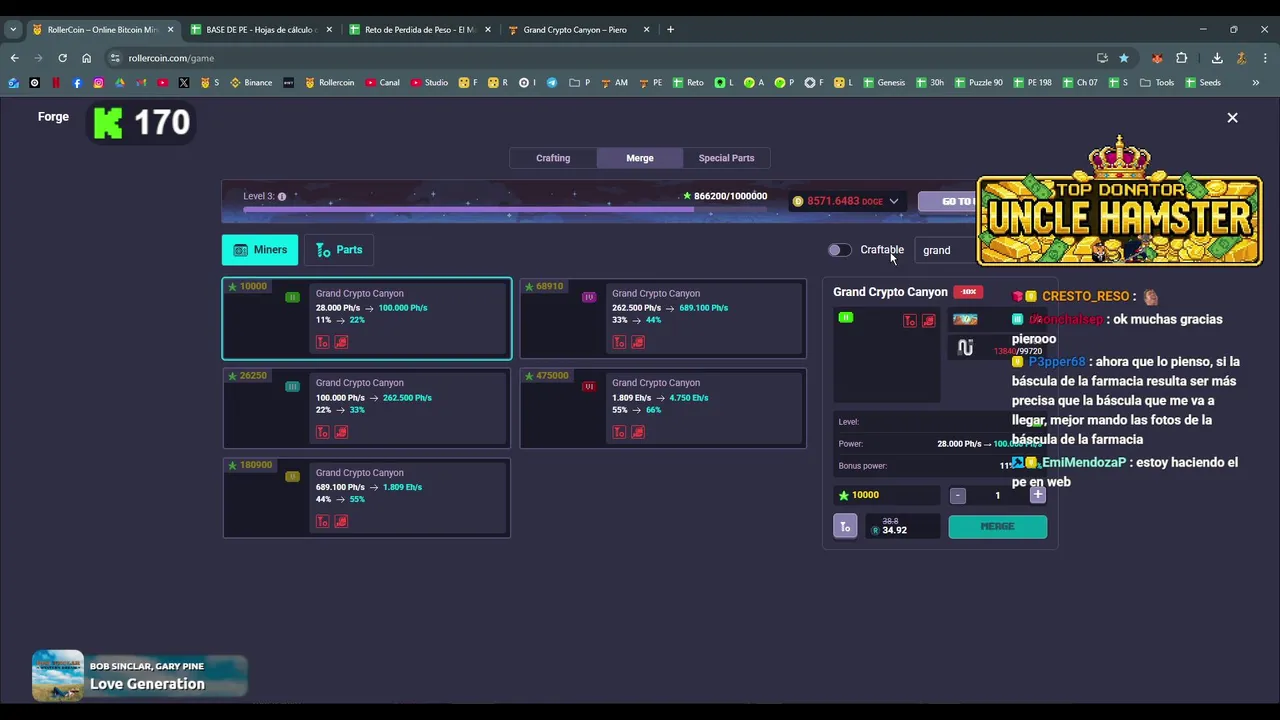Switch to Reto de Perdida de Peso tab
Image resolution: width=1280 pixels, height=720 pixels.
(420, 29)
